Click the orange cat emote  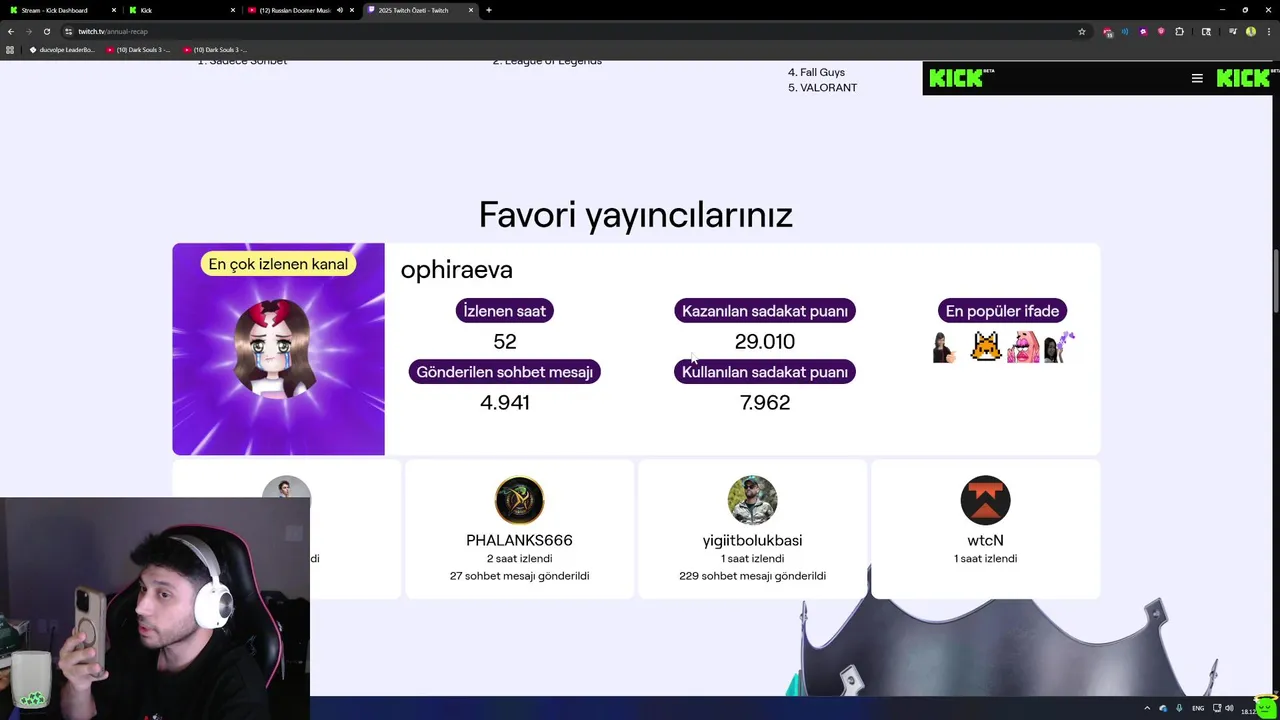pos(986,347)
